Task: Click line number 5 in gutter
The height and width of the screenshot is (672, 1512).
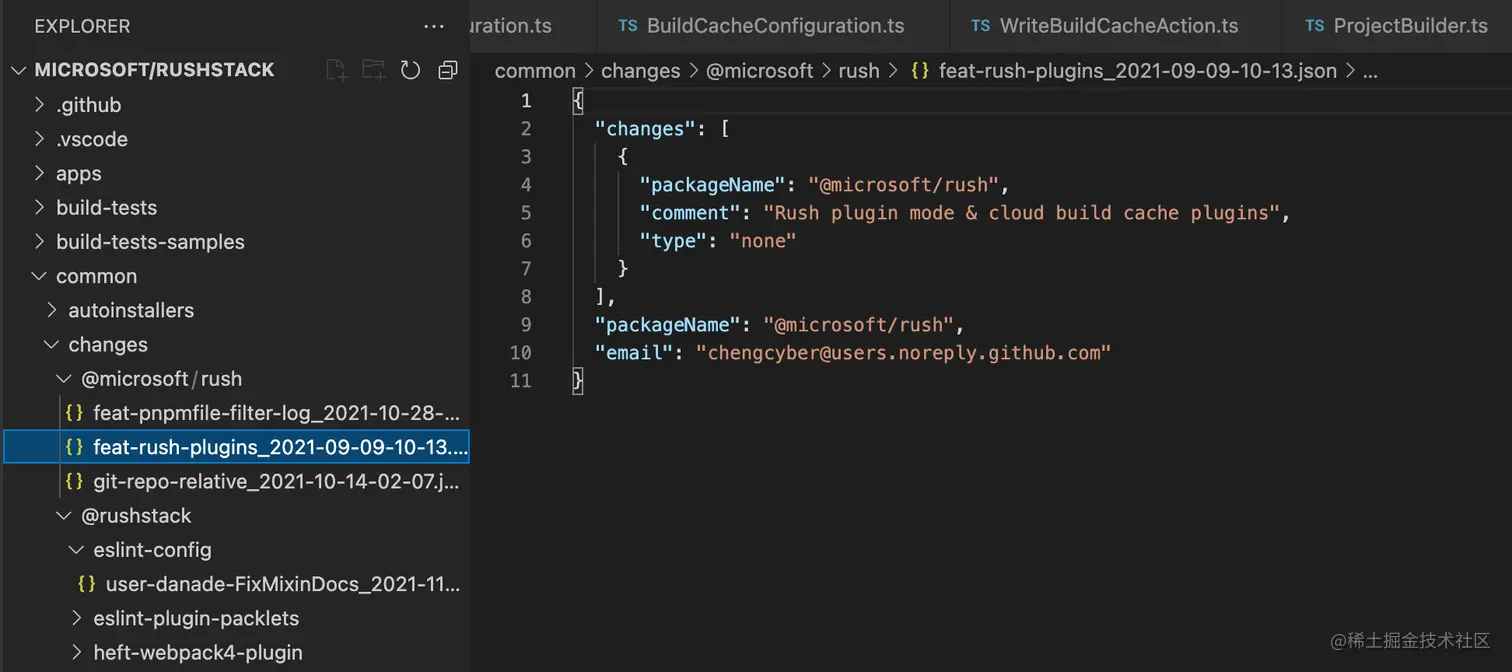Action: click(x=527, y=213)
